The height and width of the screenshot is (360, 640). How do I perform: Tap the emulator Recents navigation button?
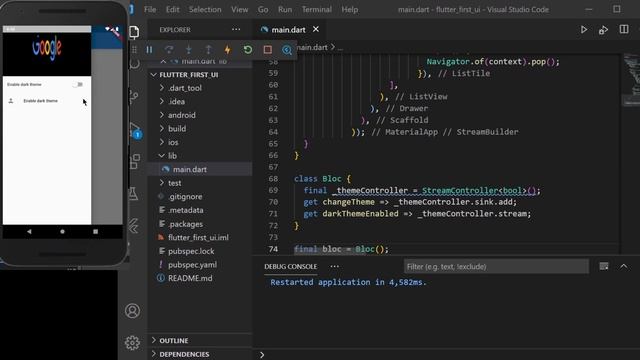tap(95, 231)
